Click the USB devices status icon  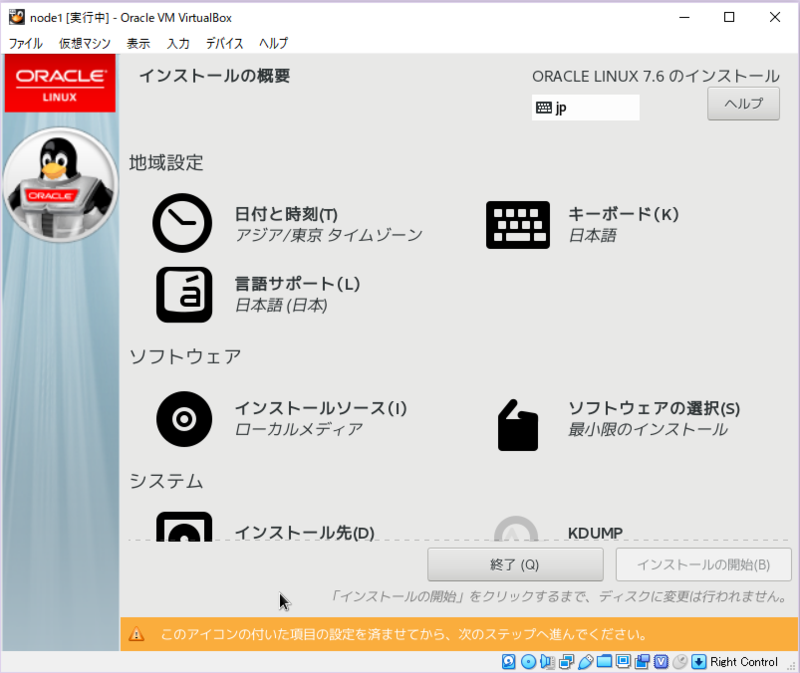[585, 662]
